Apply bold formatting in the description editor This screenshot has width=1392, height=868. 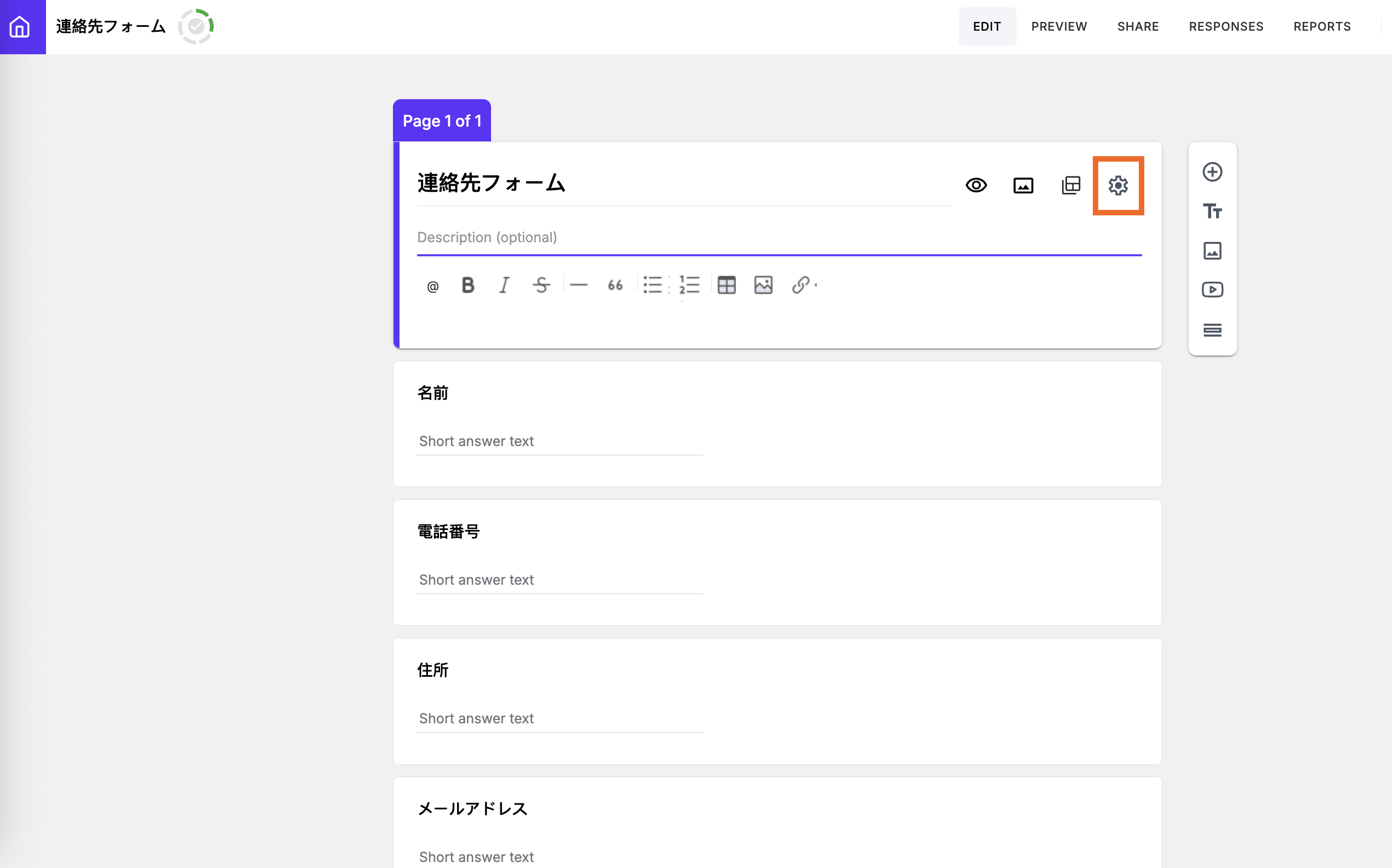468,285
